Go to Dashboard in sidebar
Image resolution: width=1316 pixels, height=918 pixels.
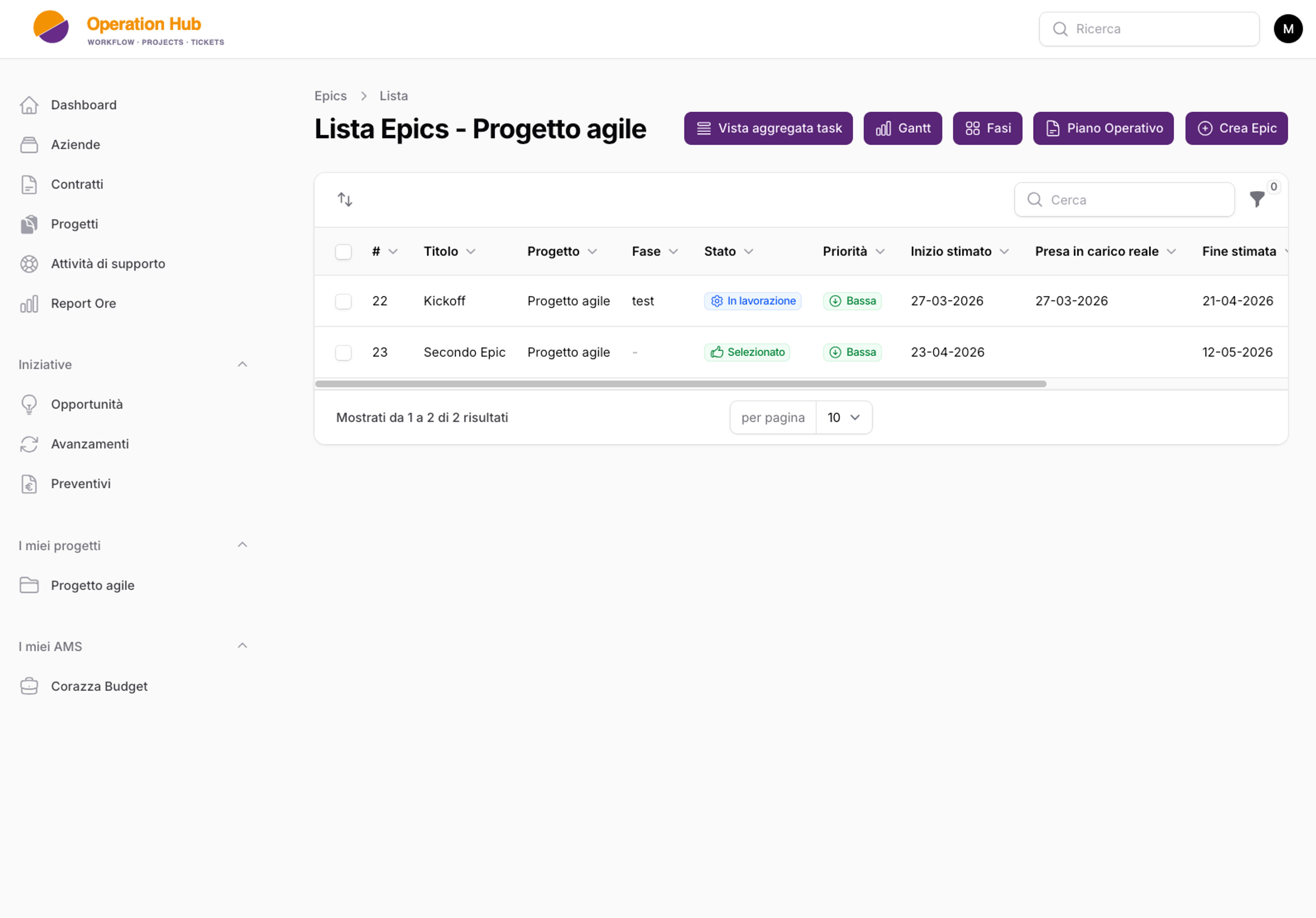pos(84,105)
